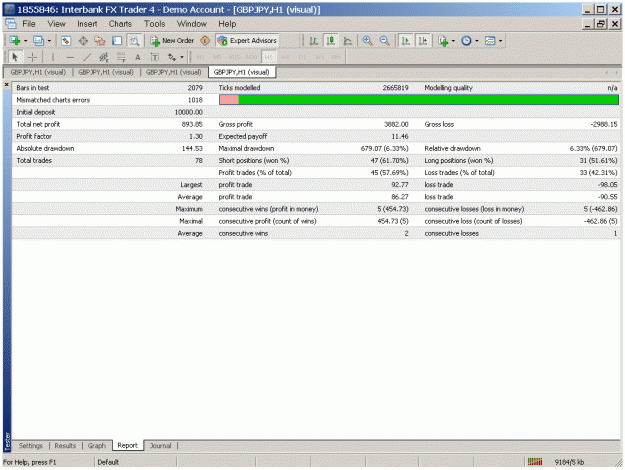The image size is (625, 470).
Task: Switch to bar chart view
Action: 314,41
